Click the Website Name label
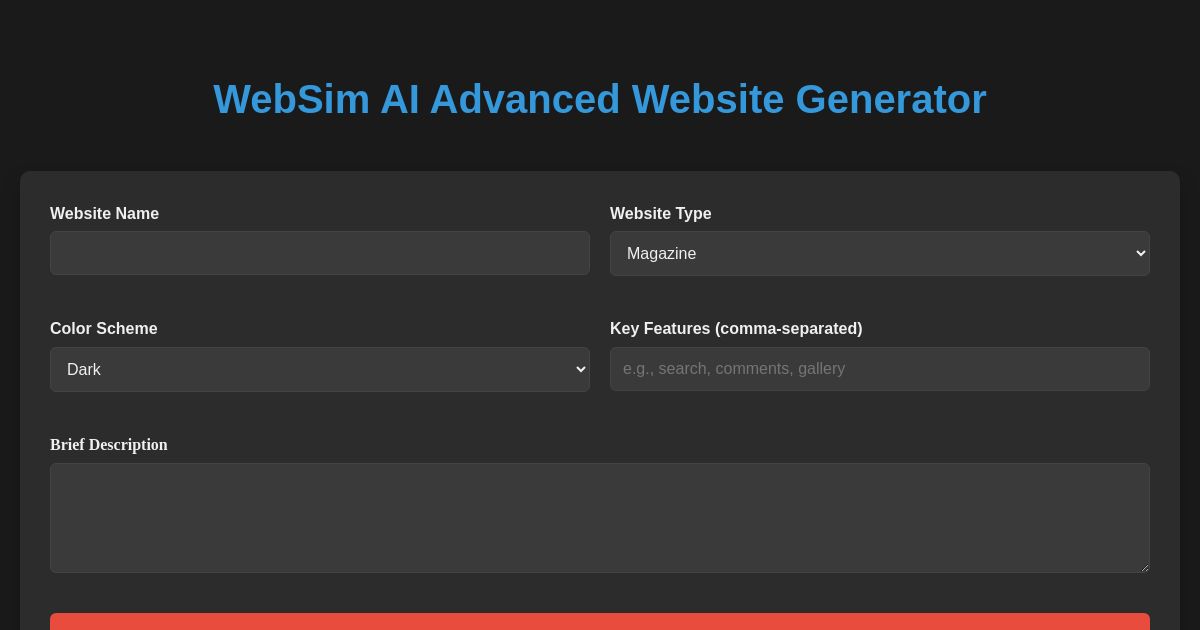The image size is (1200, 630). tap(104, 214)
